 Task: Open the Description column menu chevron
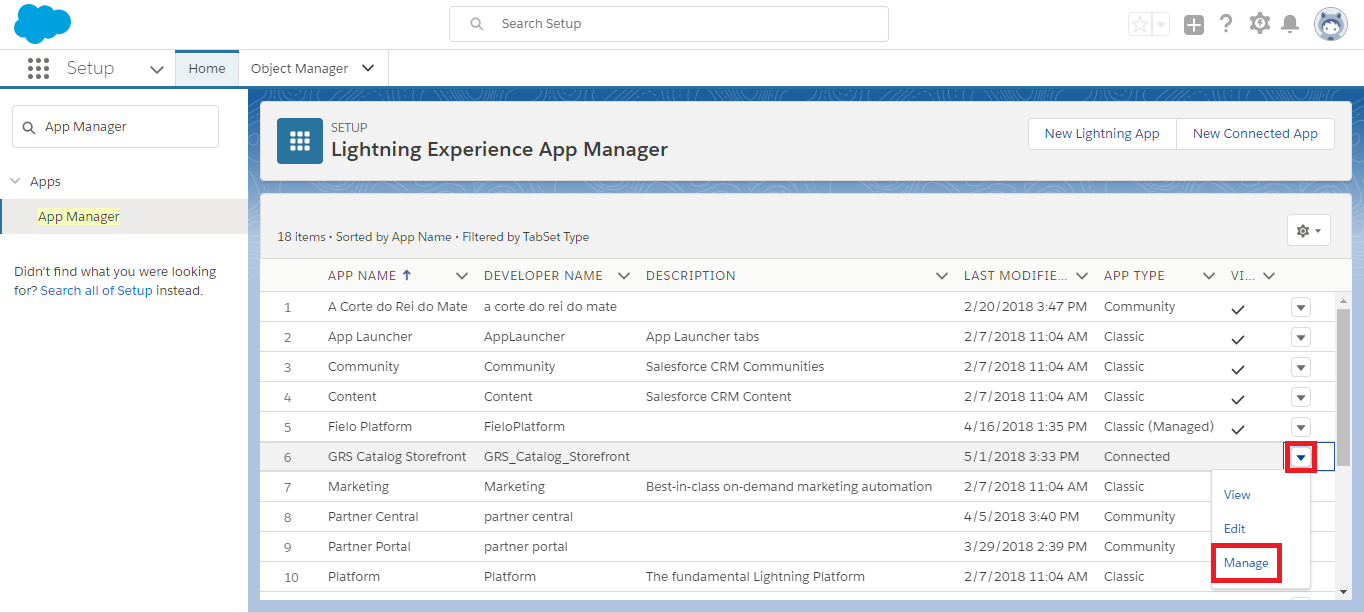point(942,276)
